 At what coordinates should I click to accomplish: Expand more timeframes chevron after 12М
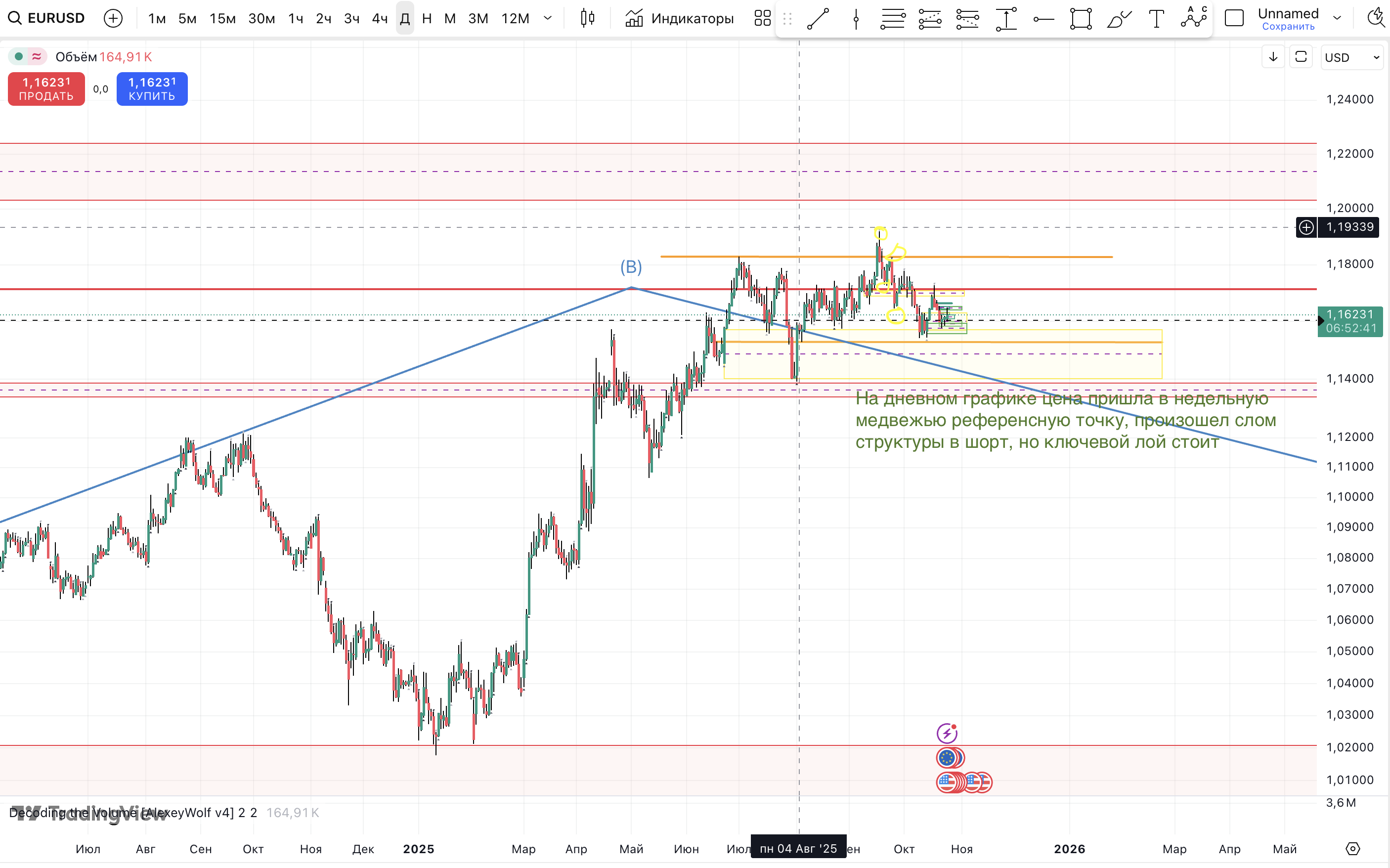(x=548, y=18)
